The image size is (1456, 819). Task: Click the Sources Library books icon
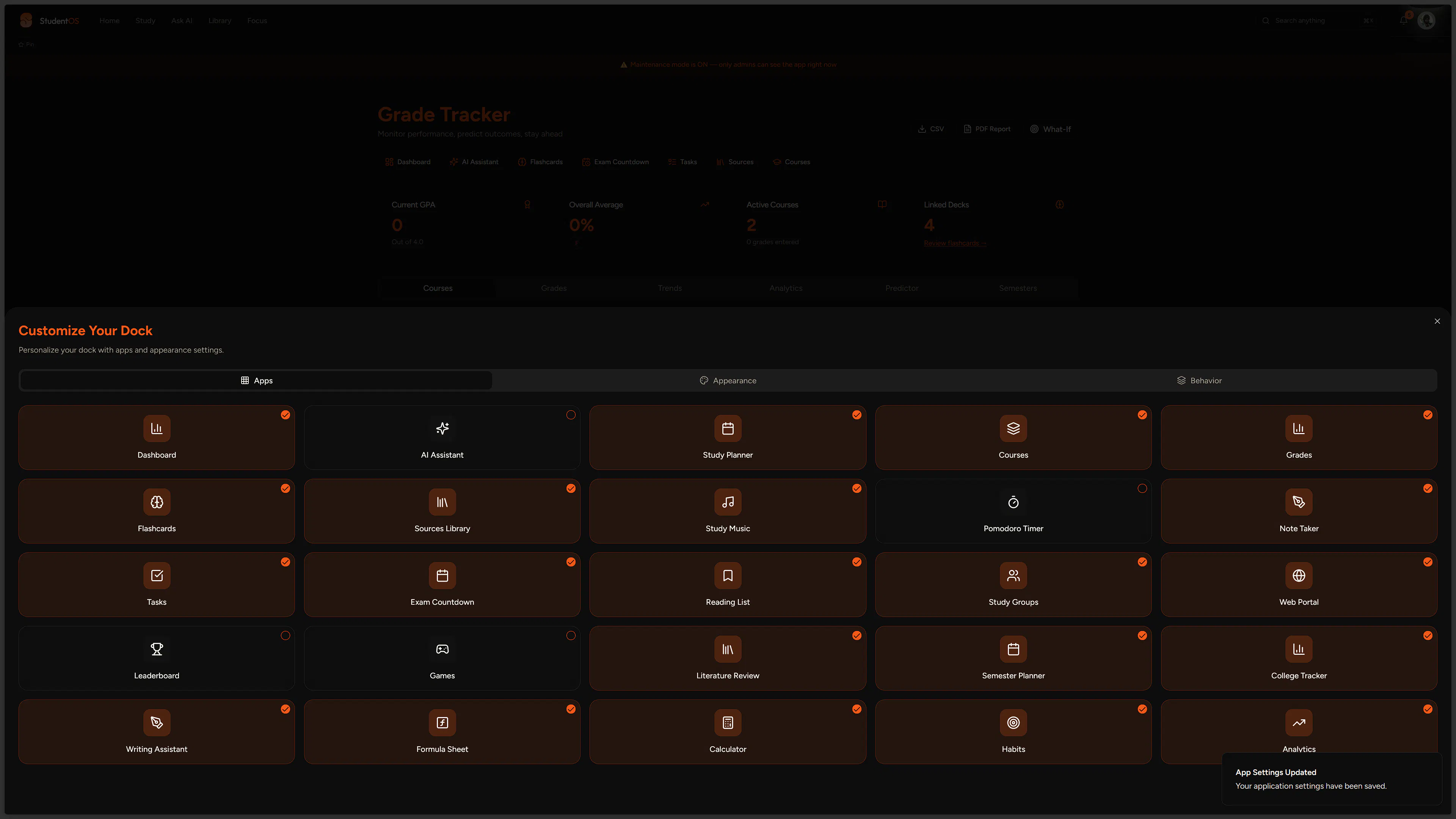[x=442, y=502]
